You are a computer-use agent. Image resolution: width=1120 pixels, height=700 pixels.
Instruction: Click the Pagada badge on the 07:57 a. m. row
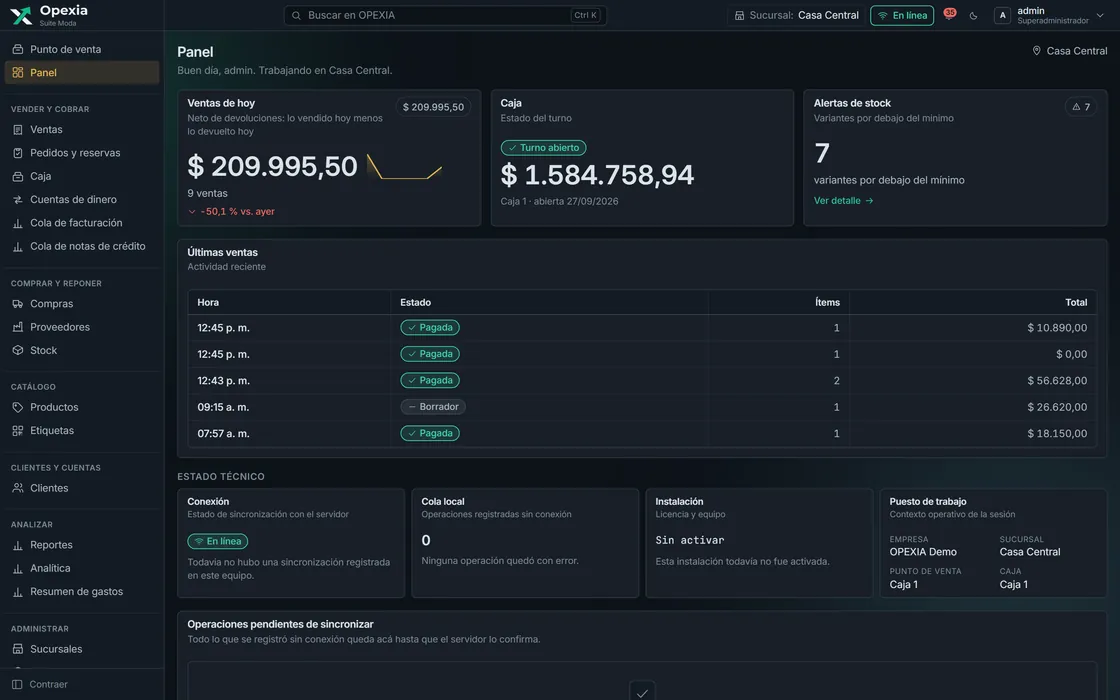click(x=430, y=434)
